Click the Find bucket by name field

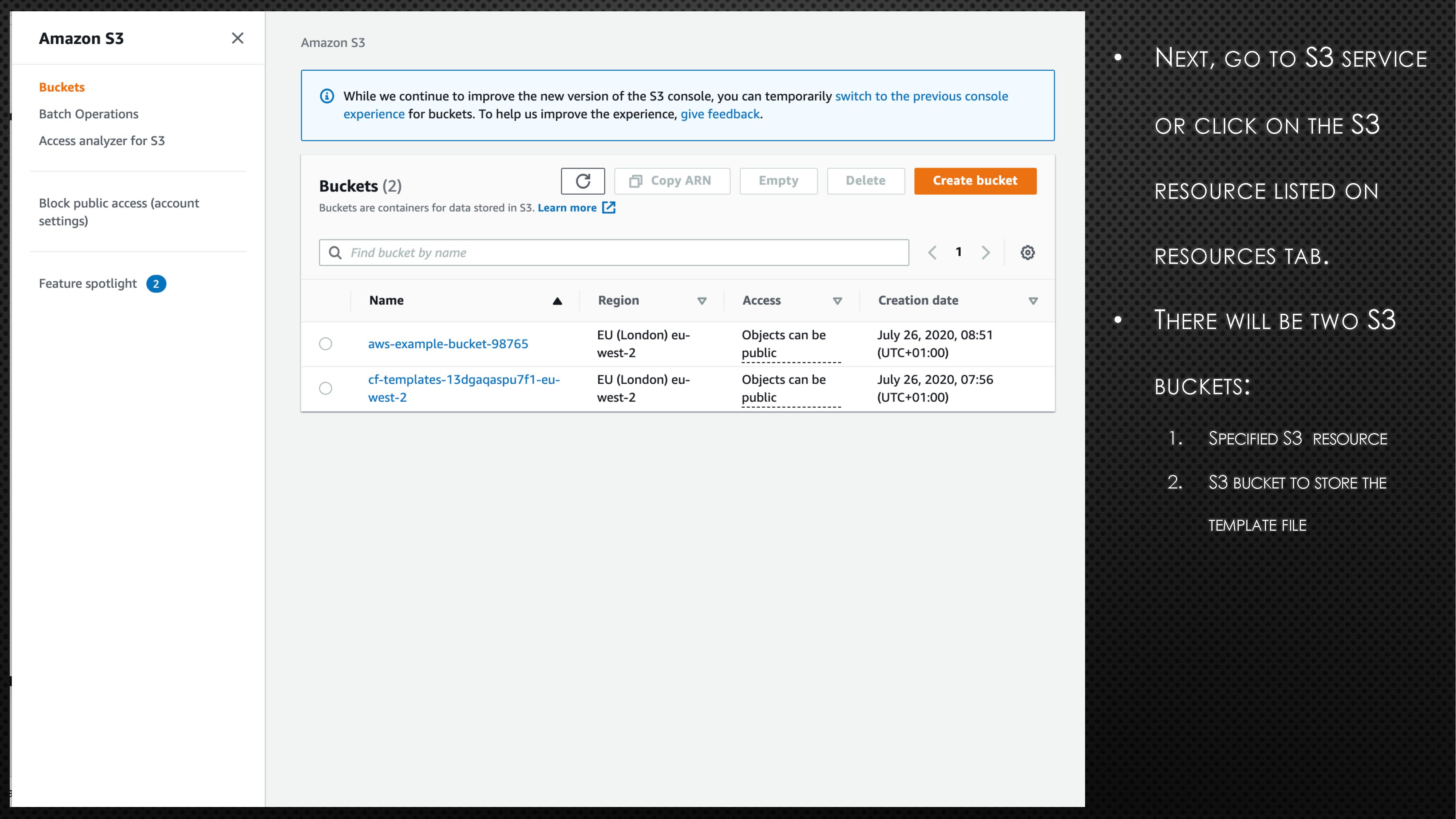[622, 253]
